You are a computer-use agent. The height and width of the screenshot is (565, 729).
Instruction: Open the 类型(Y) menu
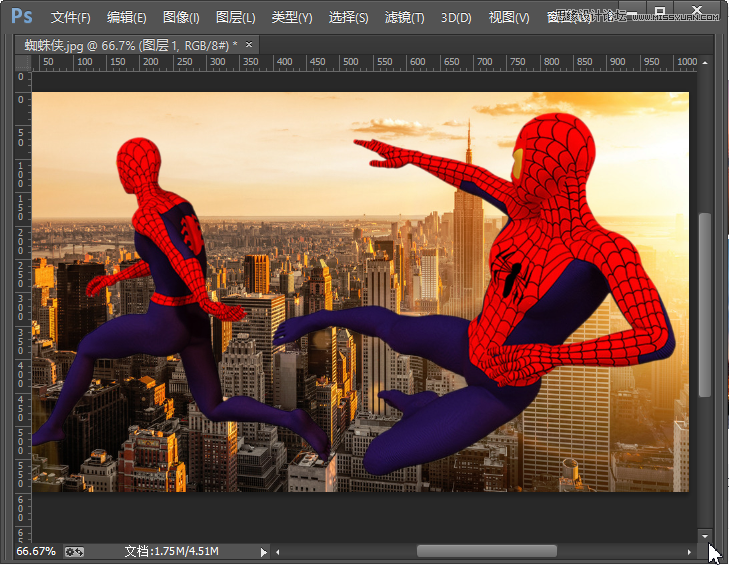pos(292,18)
